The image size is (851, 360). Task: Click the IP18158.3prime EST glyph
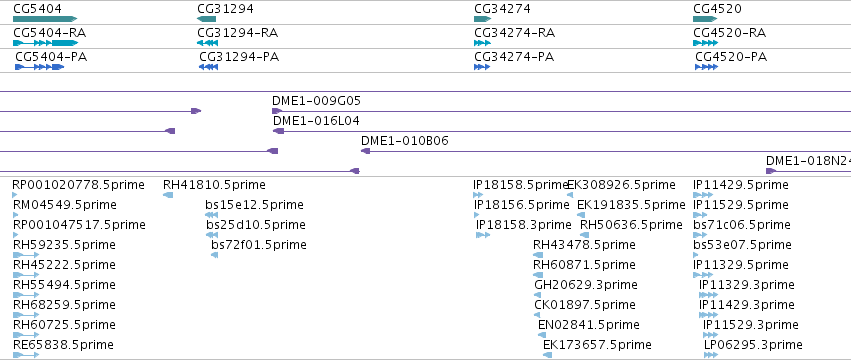tap(483, 235)
